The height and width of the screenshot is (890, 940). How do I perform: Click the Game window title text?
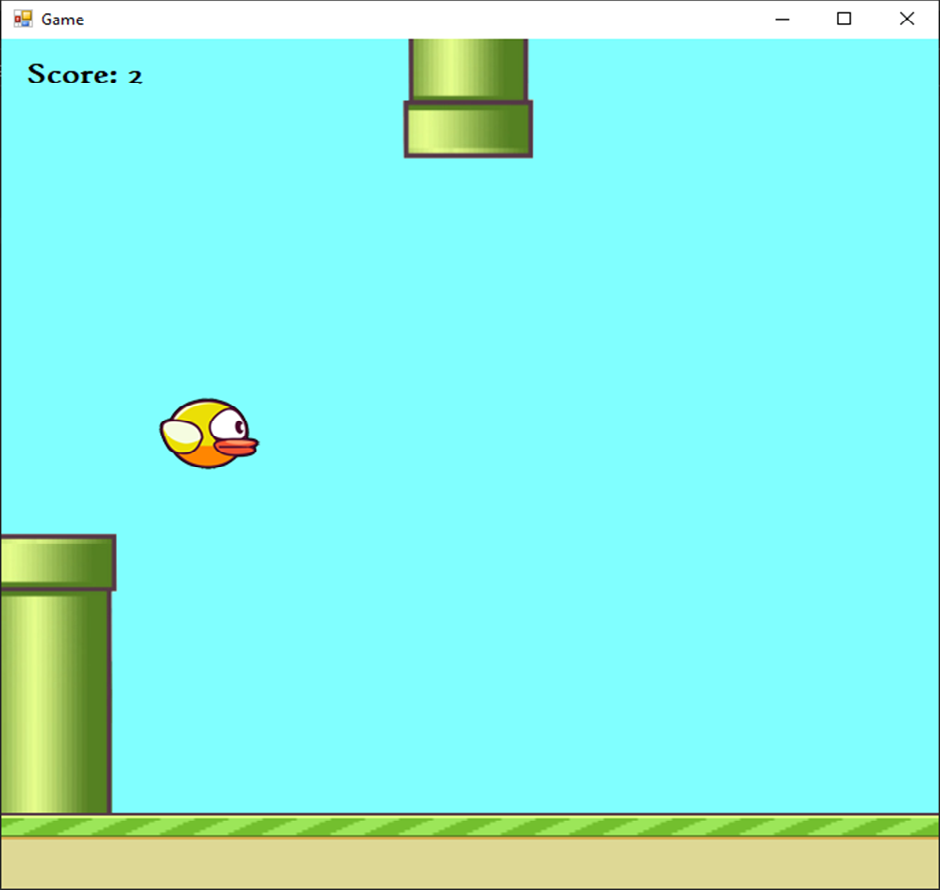point(62,20)
